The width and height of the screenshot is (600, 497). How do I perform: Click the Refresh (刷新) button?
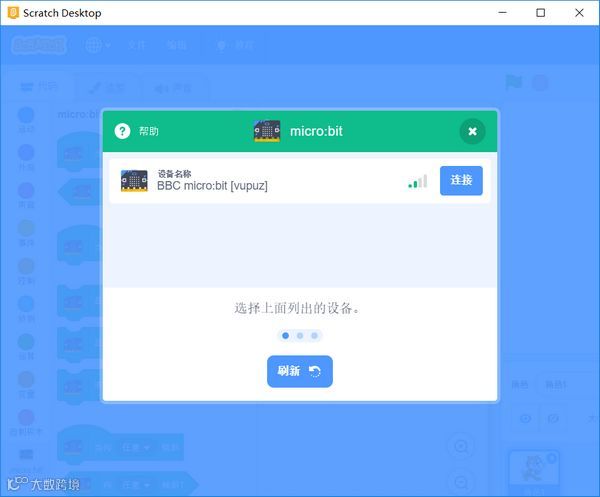pos(300,371)
